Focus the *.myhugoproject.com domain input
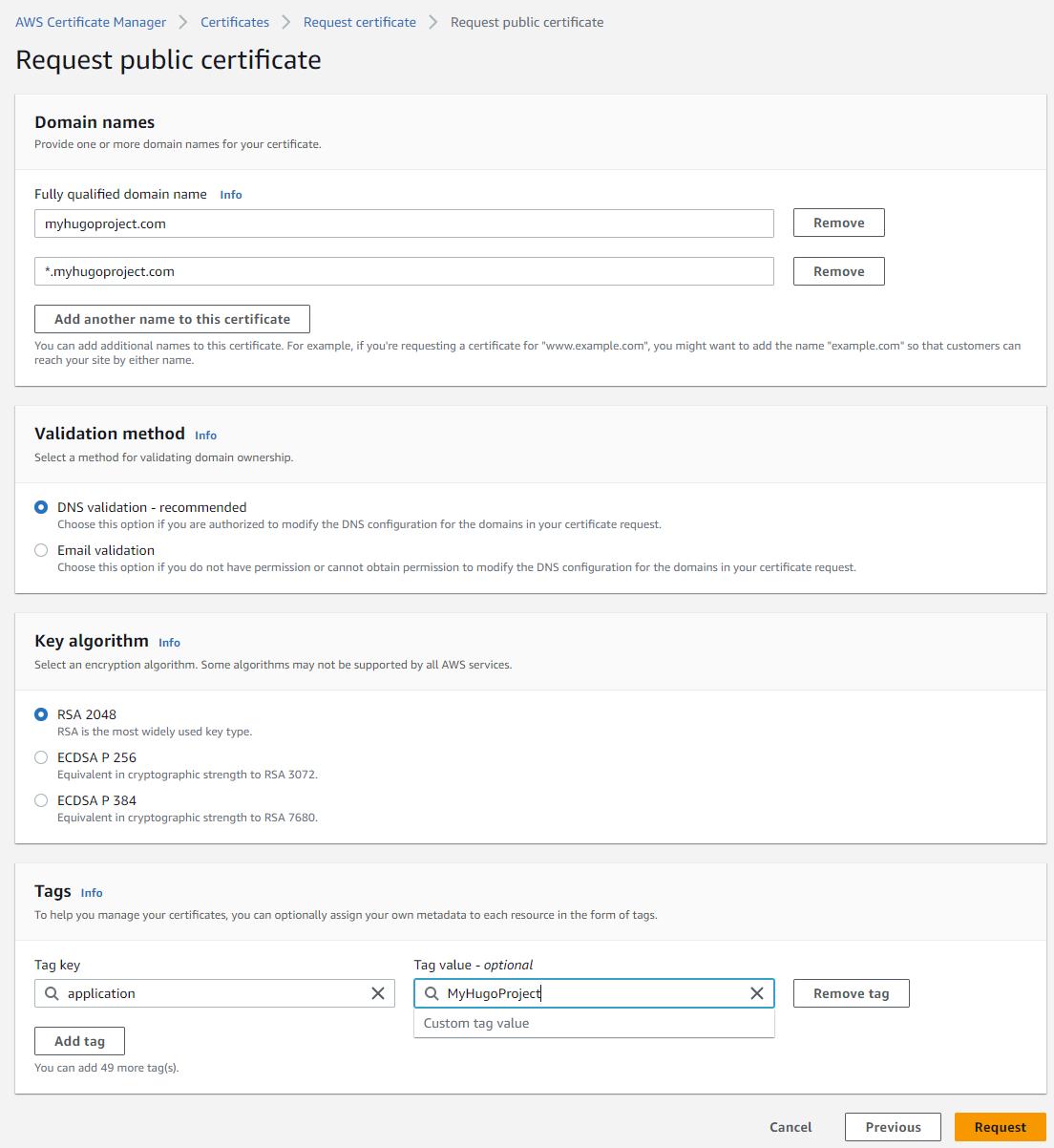The height and width of the screenshot is (1148, 1054). click(x=404, y=271)
